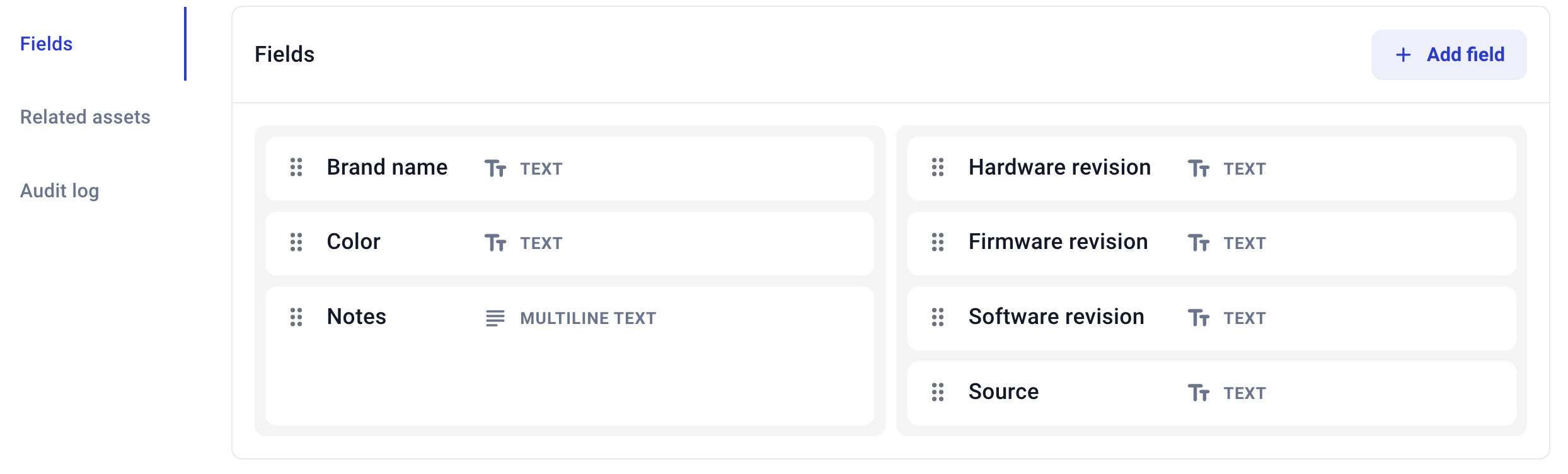Screen dimensions: 1568x474
Task: Open the Fields sidebar tab
Action: (47, 43)
